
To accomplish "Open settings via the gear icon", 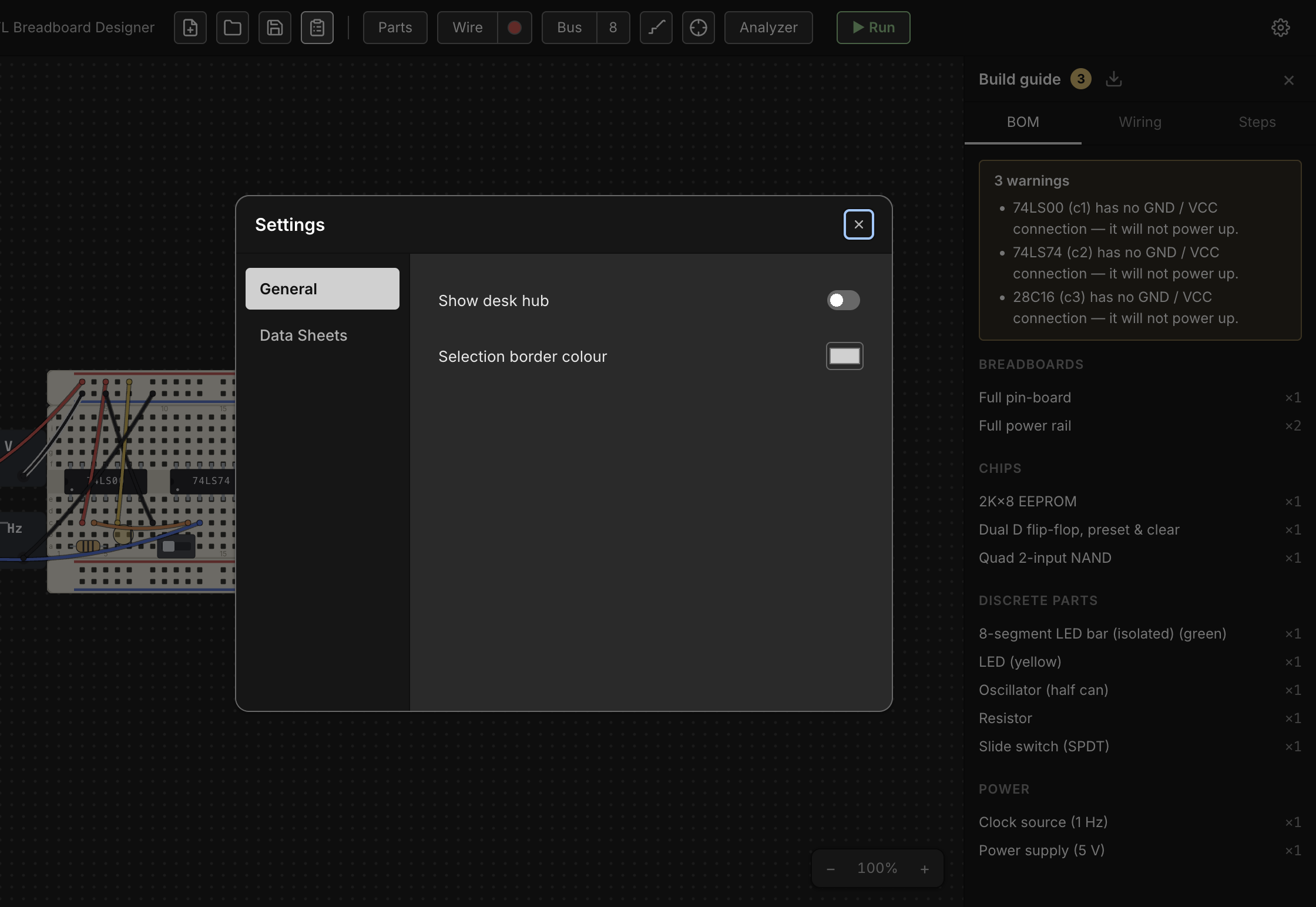I will [x=1281, y=28].
